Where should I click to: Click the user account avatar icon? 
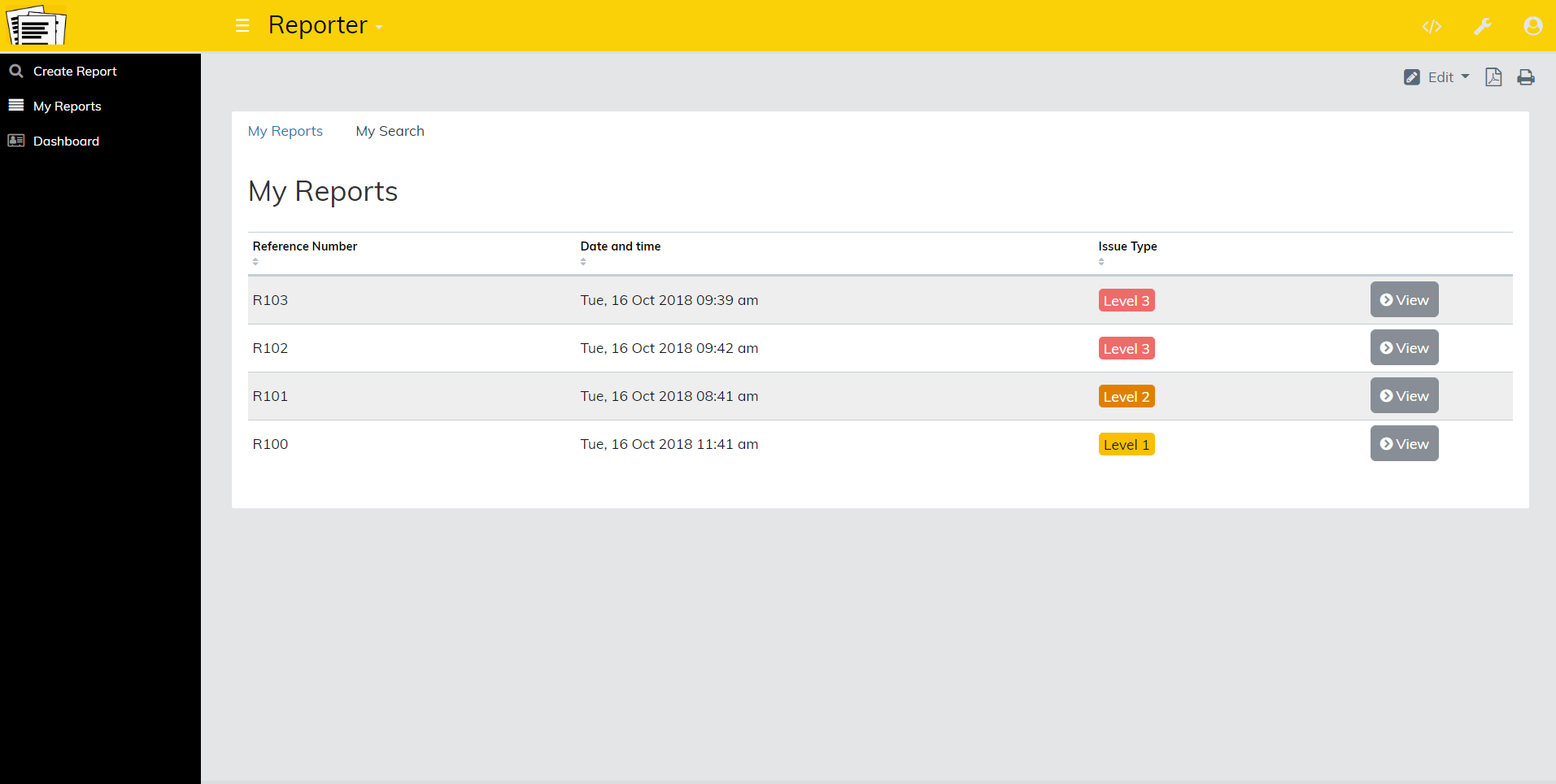pos(1532,27)
